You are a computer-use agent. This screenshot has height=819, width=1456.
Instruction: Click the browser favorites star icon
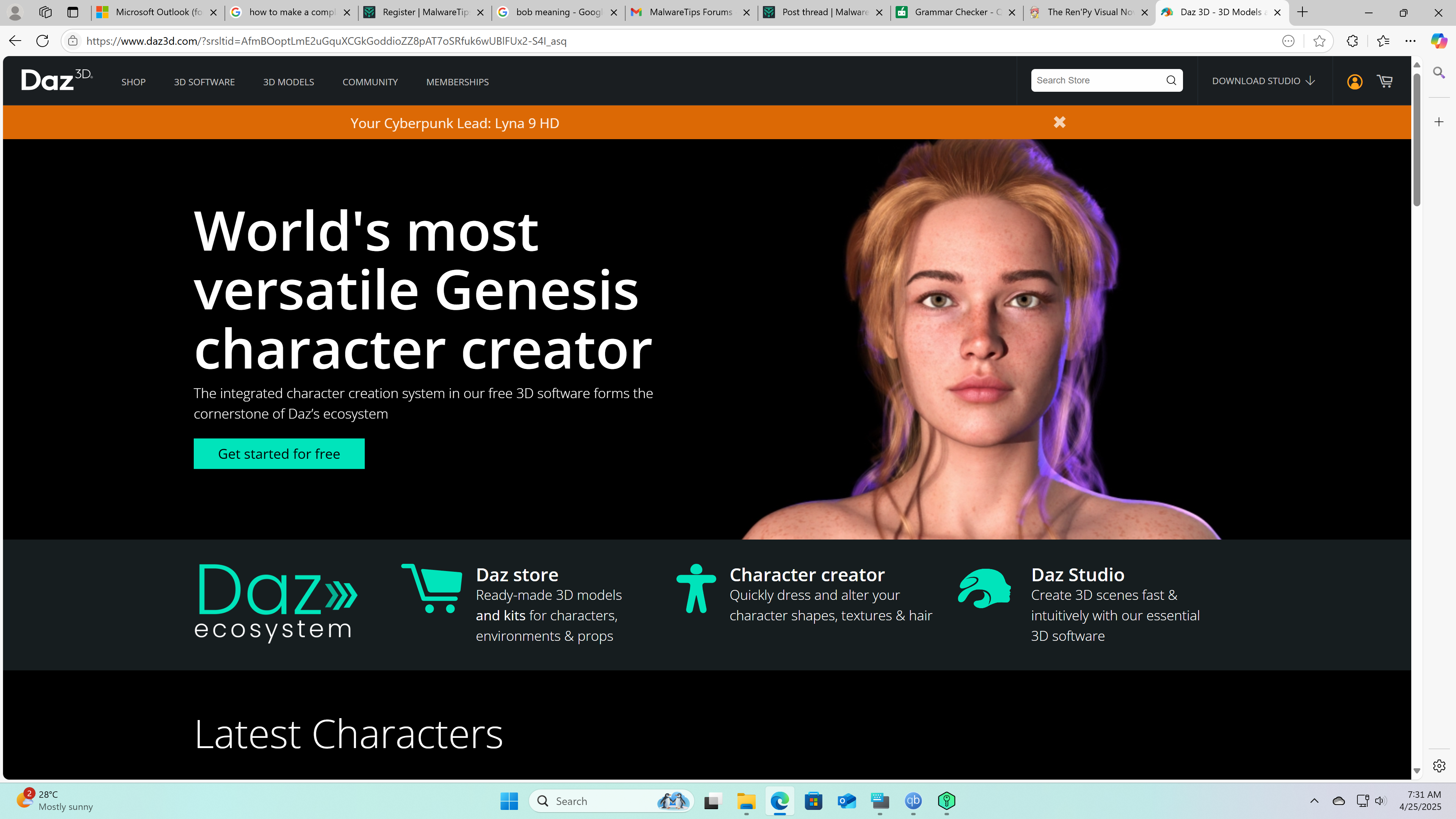(1319, 41)
